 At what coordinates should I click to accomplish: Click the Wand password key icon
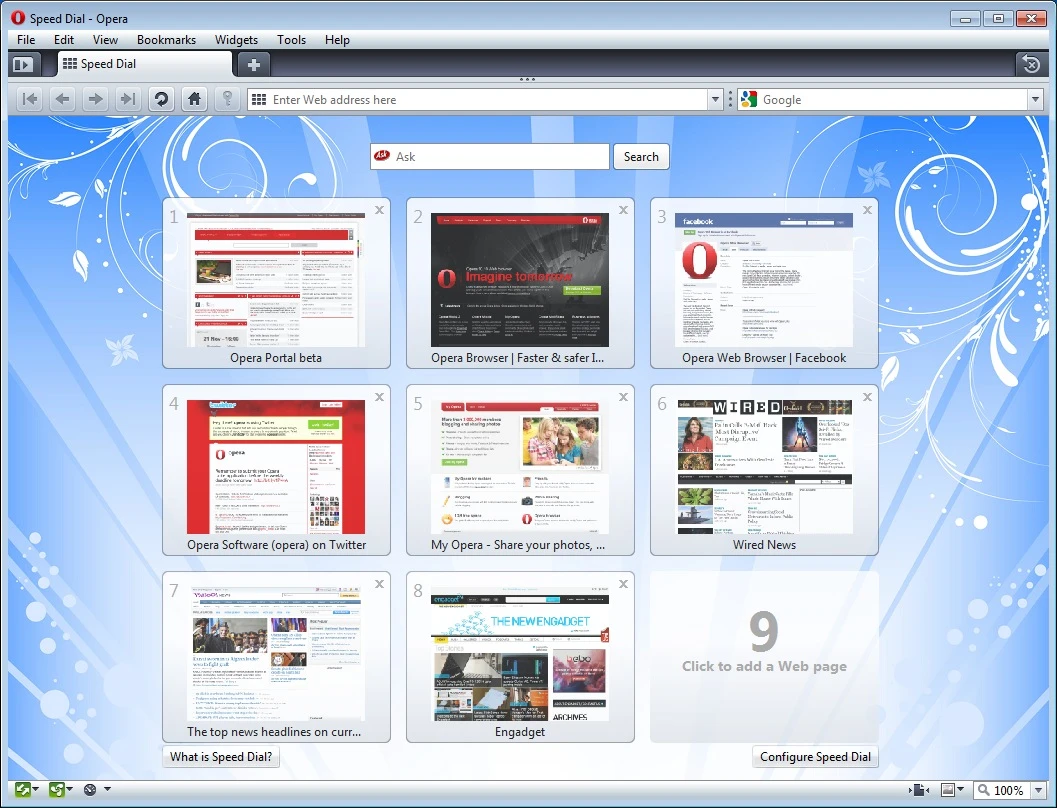(228, 100)
